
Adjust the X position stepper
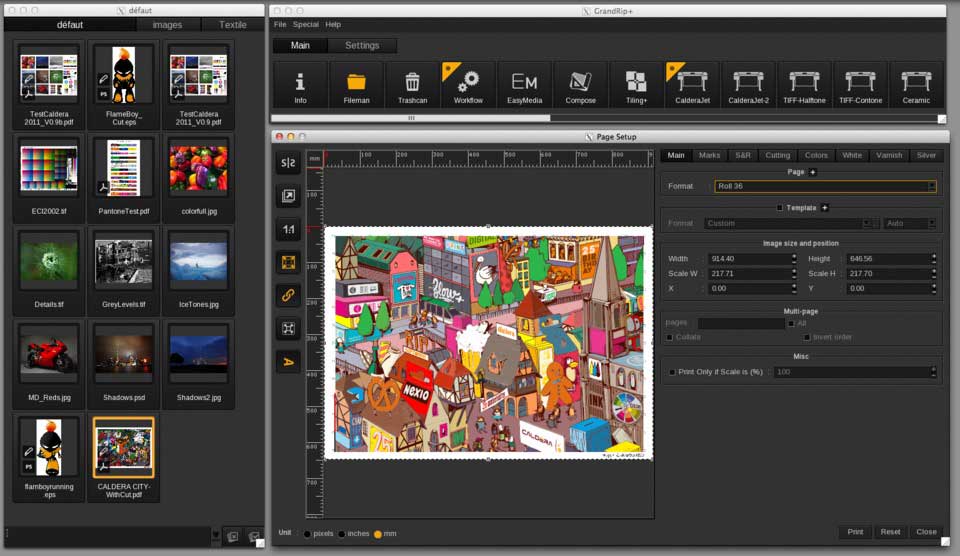click(794, 288)
